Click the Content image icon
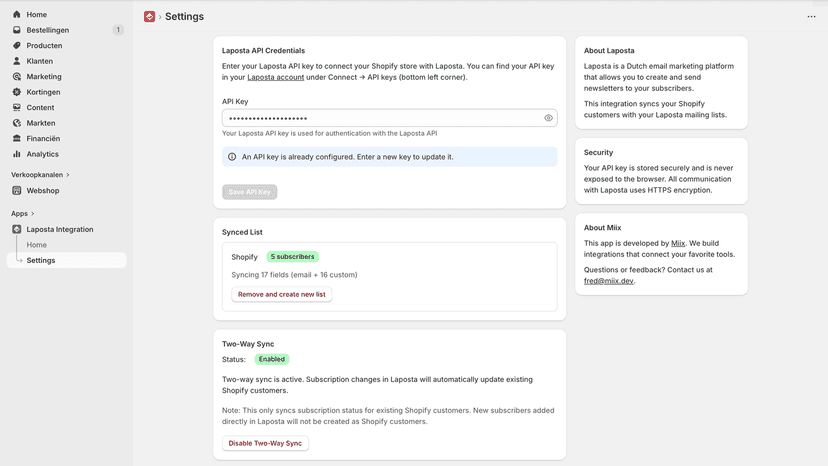 coord(16,107)
